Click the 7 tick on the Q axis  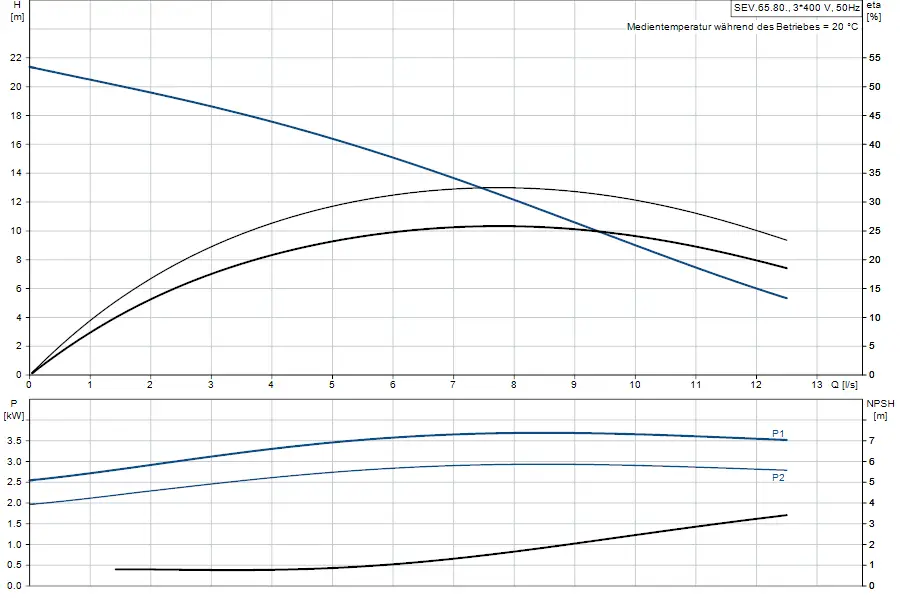[x=453, y=385]
